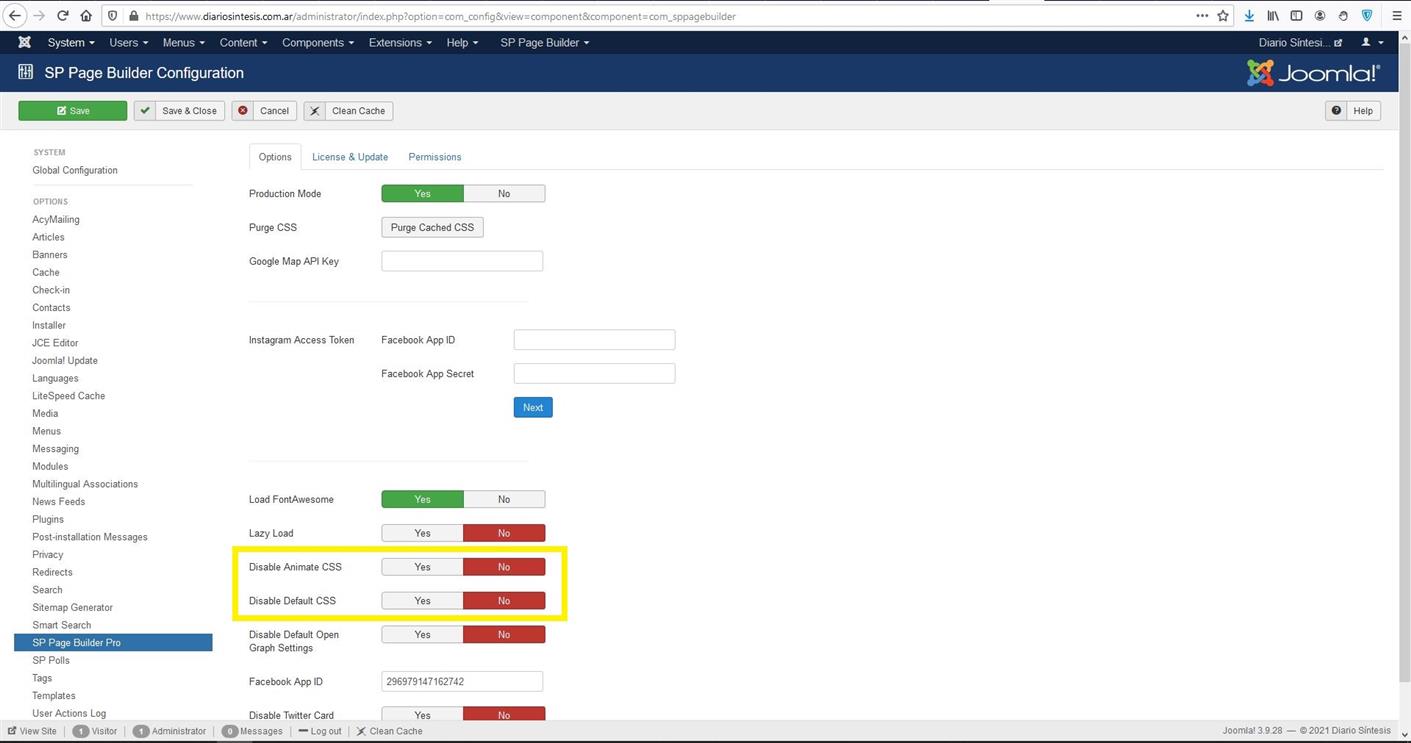
Task: Click the Joomla logo icon in top menu
Action: point(24,42)
